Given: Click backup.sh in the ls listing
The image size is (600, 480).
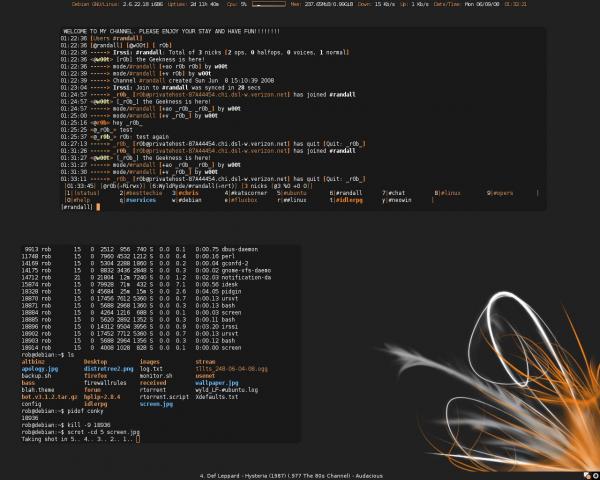Looking at the screenshot, I should tap(36, 376).
